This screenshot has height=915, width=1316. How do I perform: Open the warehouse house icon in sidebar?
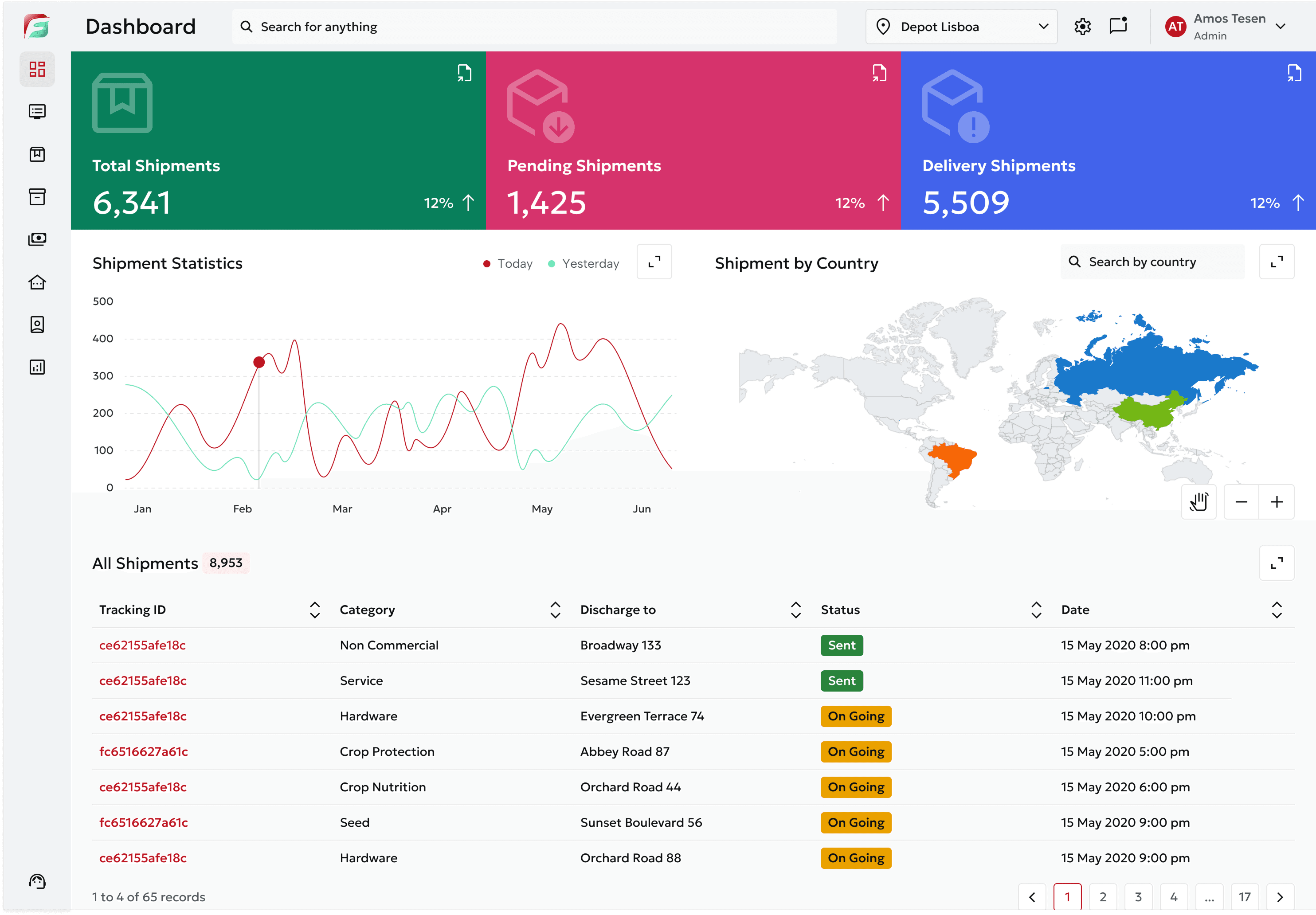tap(37, 282)
